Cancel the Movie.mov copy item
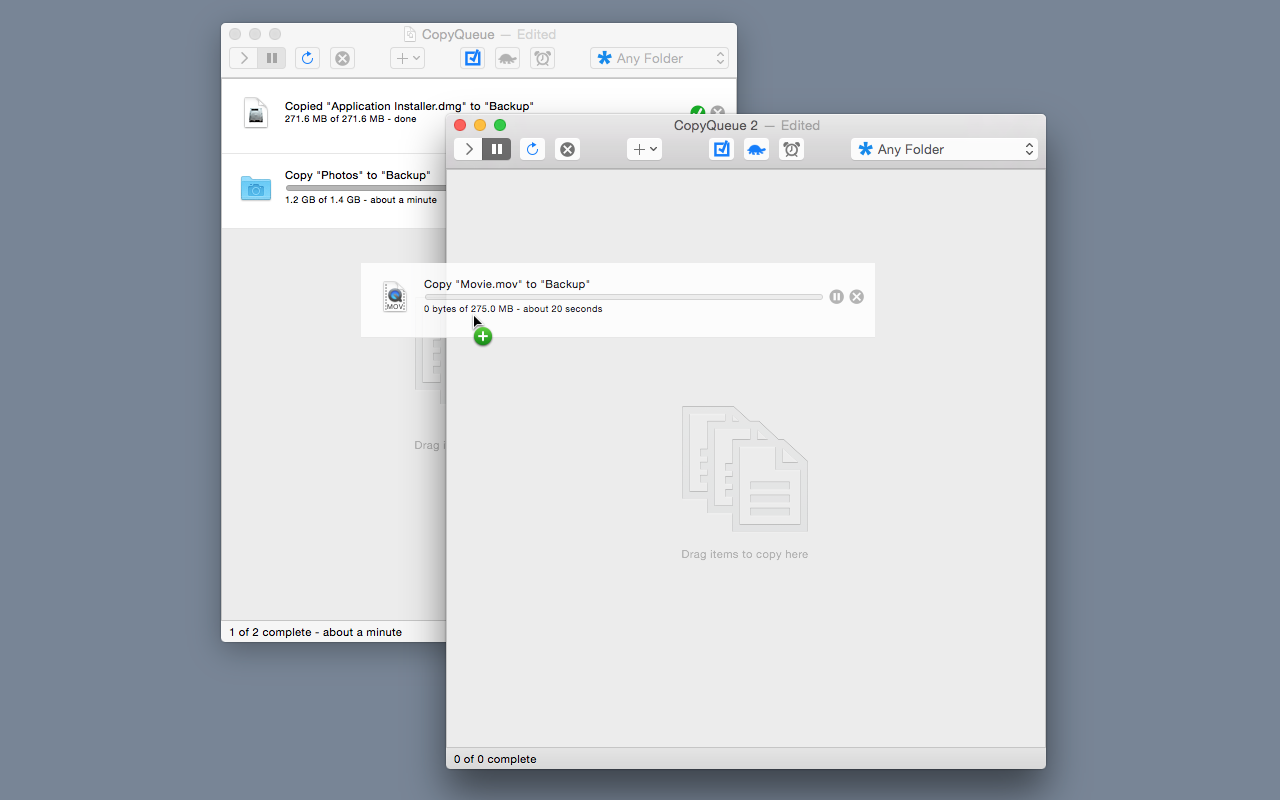The height and width of the screenshot is (800, 1280). coord(857,297)
